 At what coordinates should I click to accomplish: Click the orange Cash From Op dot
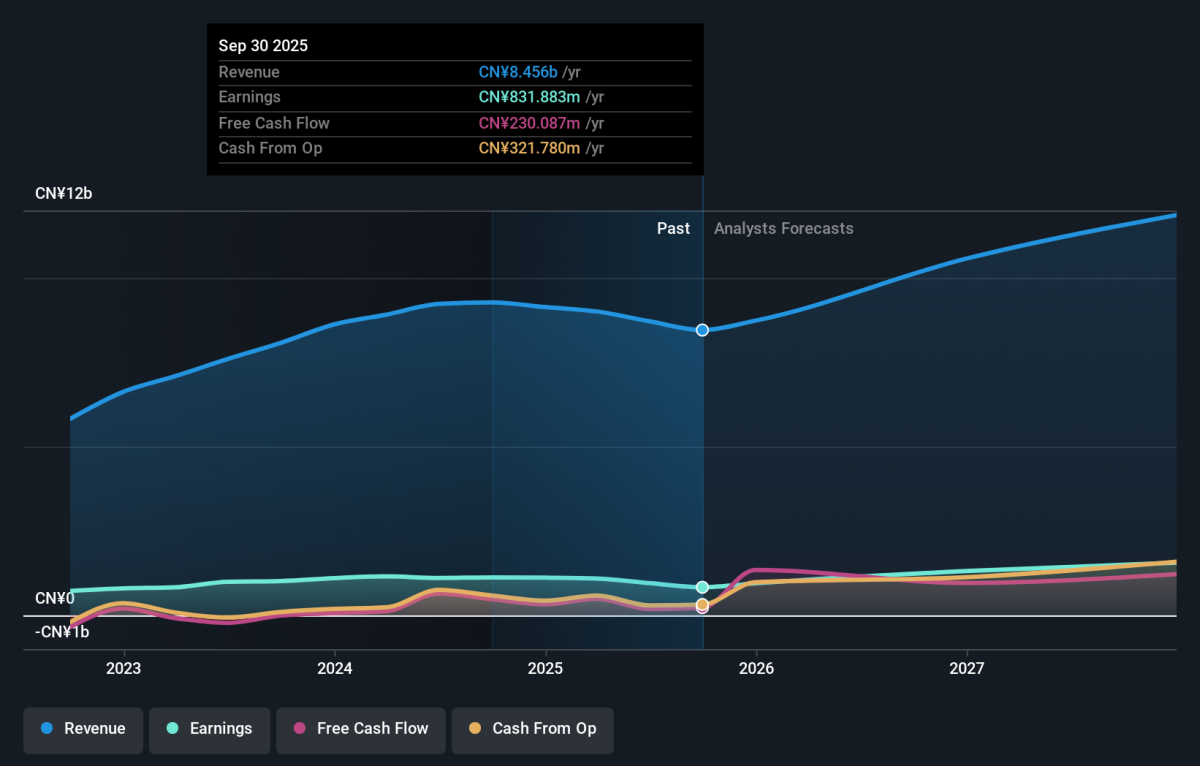click(475, 729)
